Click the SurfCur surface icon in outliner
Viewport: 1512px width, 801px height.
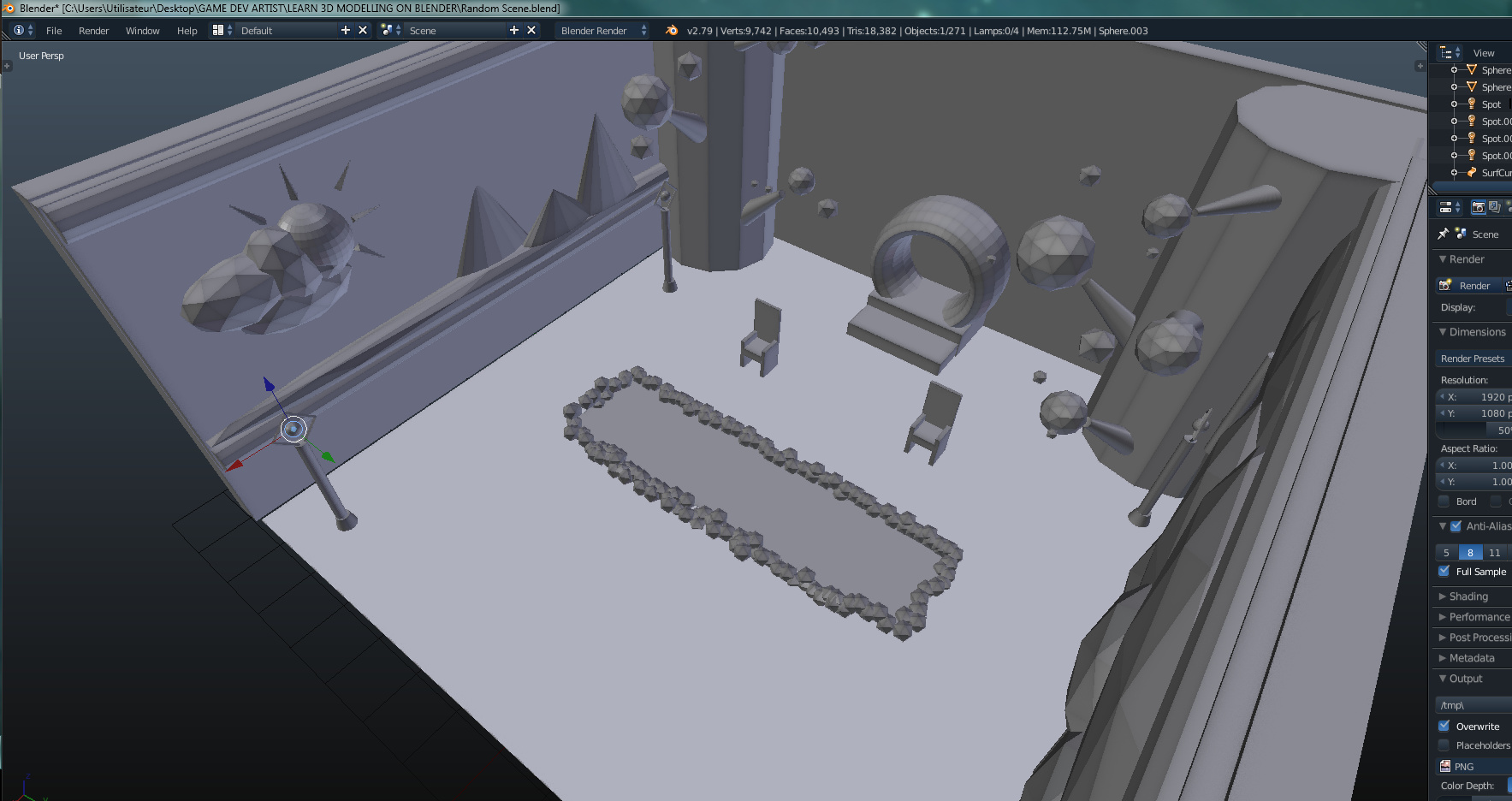click(x=1472, y=172)
